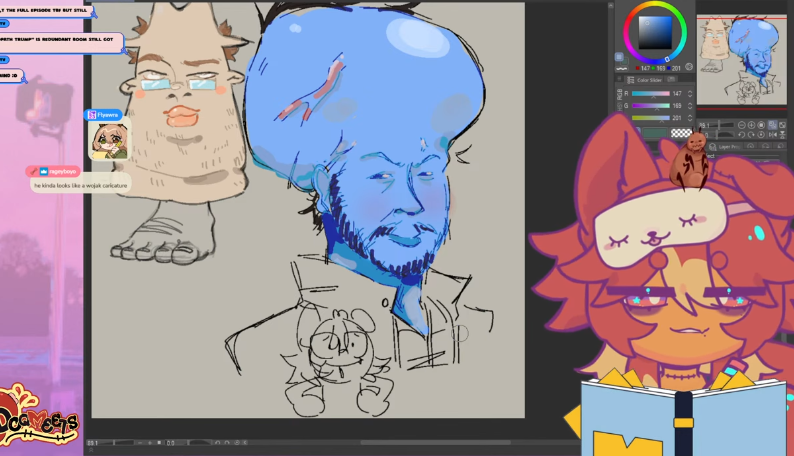Click inside the color wheel's saturation square
This screenshot has width=794, height=456.
(x=655, y=32)
